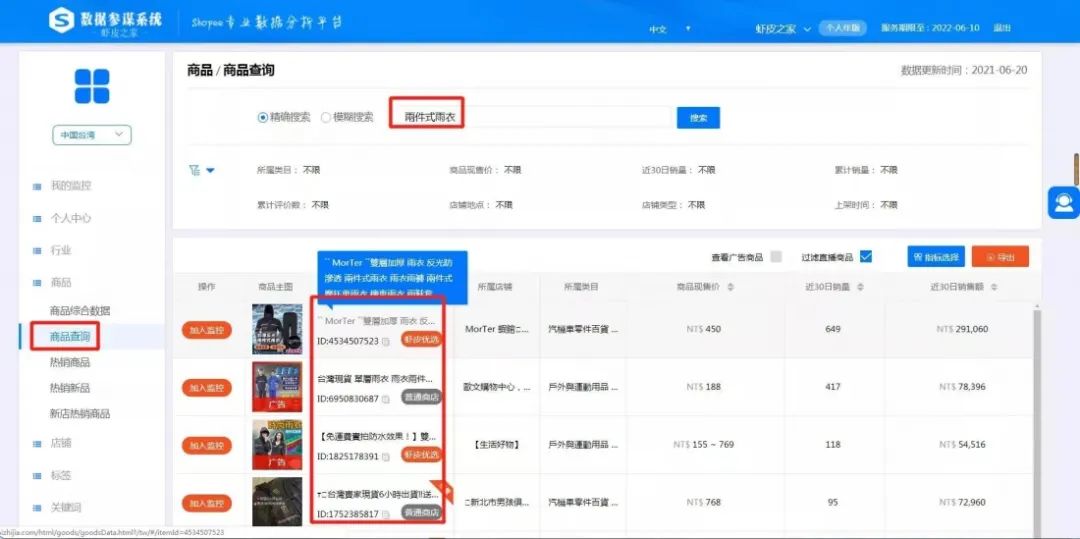Collapse the 商品 sidebar section
This screenshot has height=539, width=1080.
click(x=61, y=283)
